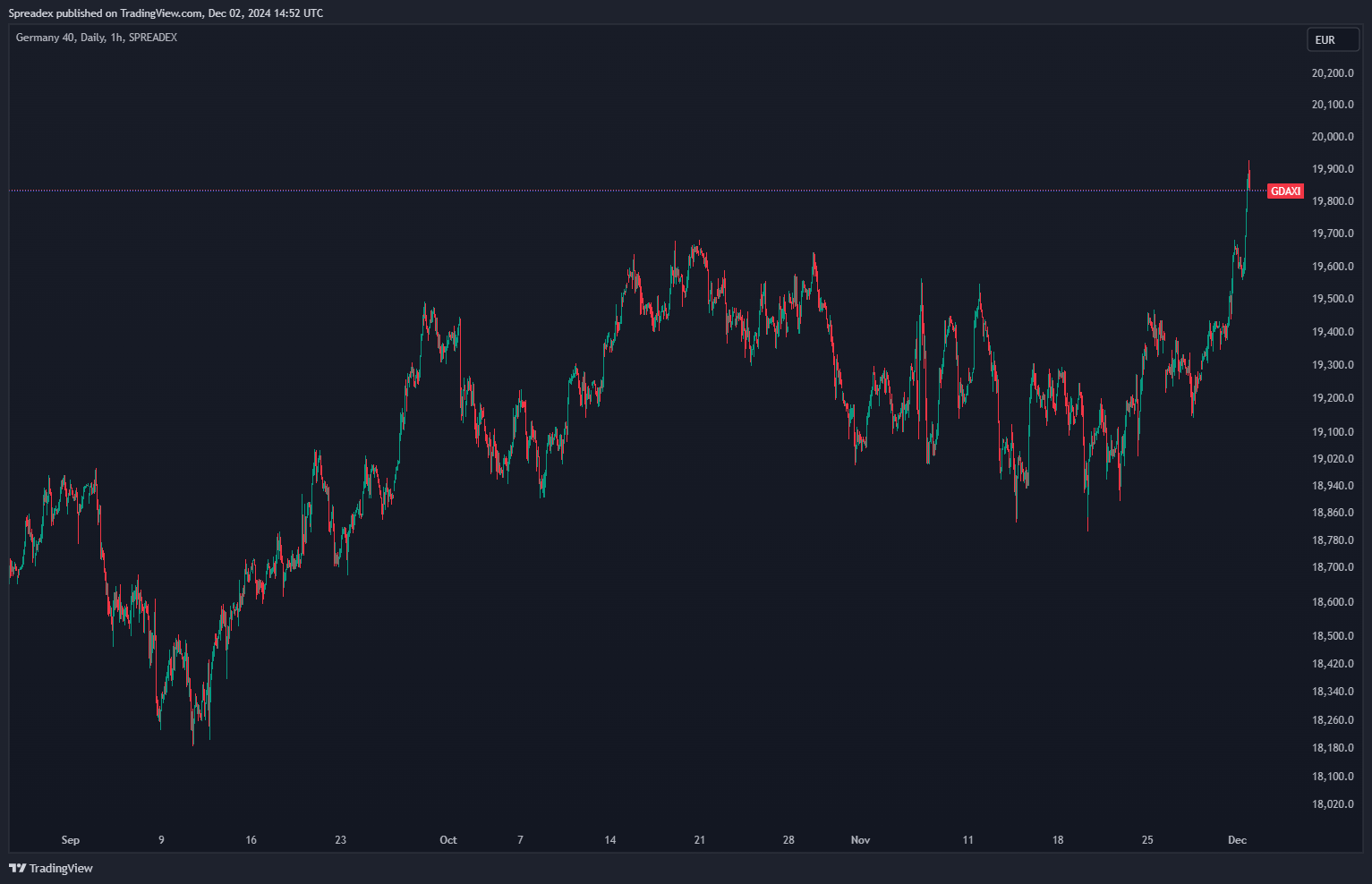
Task: Click the 14 date label on time axis
Action: (610, 840)
